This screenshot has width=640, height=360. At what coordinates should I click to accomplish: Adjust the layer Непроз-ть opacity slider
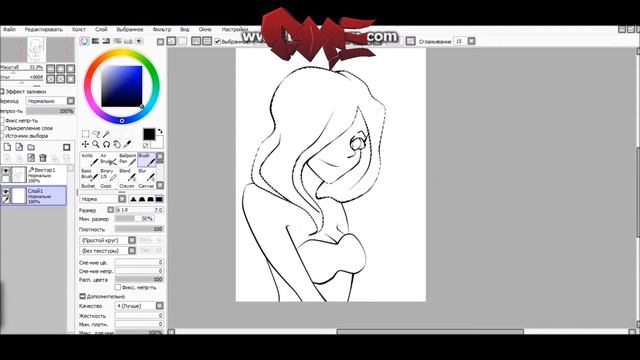click(50, 111)
